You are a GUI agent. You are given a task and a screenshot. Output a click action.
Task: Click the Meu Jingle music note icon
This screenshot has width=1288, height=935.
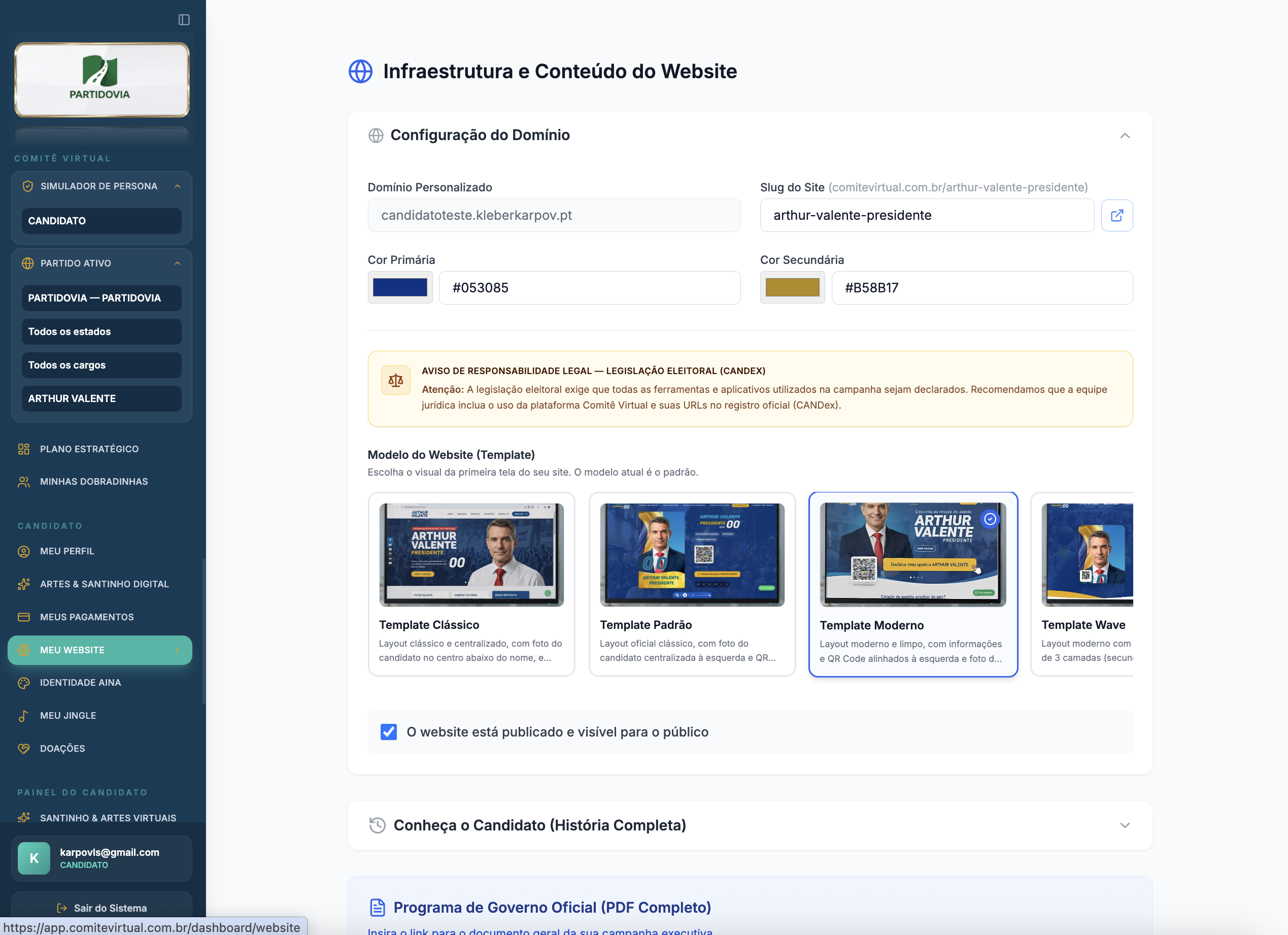[24, 716]
